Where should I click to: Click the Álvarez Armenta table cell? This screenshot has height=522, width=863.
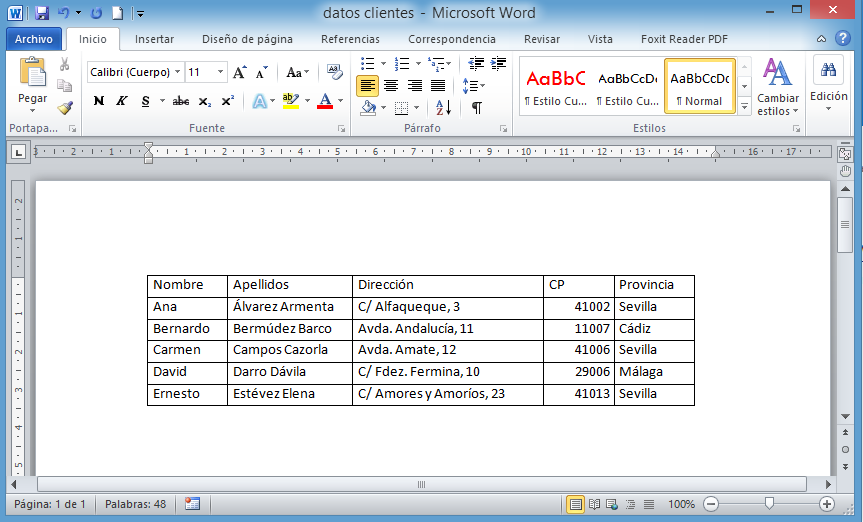pos(290,308)
